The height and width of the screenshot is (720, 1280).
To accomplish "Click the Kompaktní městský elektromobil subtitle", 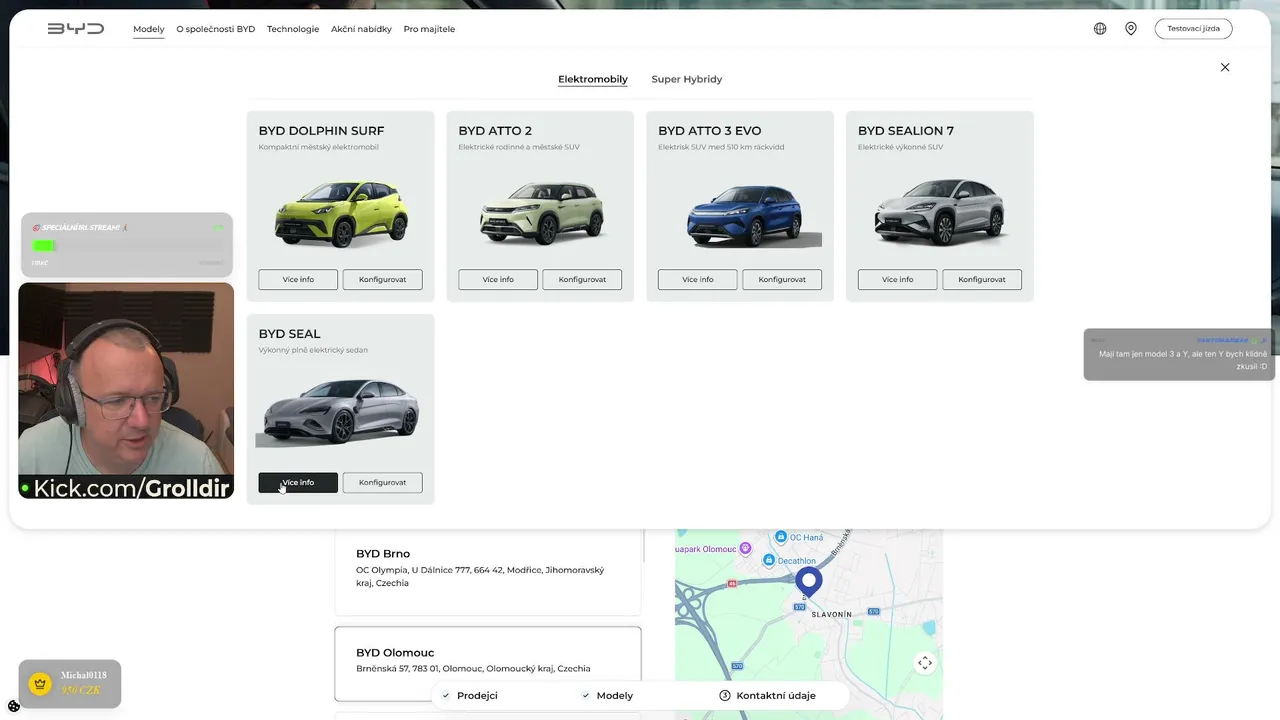I will pos(318,148).
